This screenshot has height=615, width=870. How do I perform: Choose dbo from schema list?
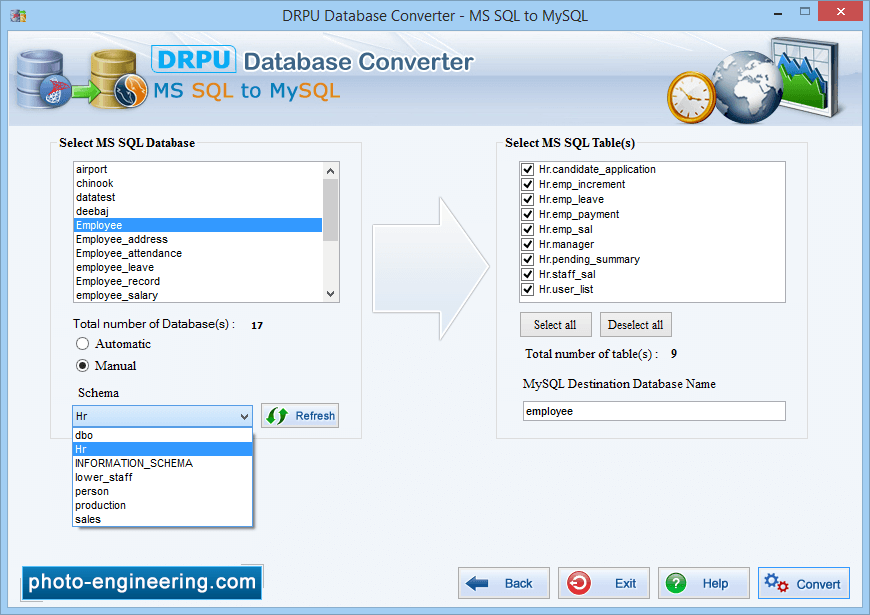click(163, 435)
